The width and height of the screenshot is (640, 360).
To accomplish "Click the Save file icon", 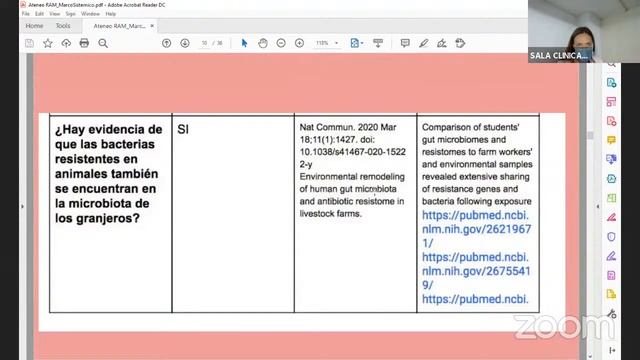I will (x=29, y=43).
